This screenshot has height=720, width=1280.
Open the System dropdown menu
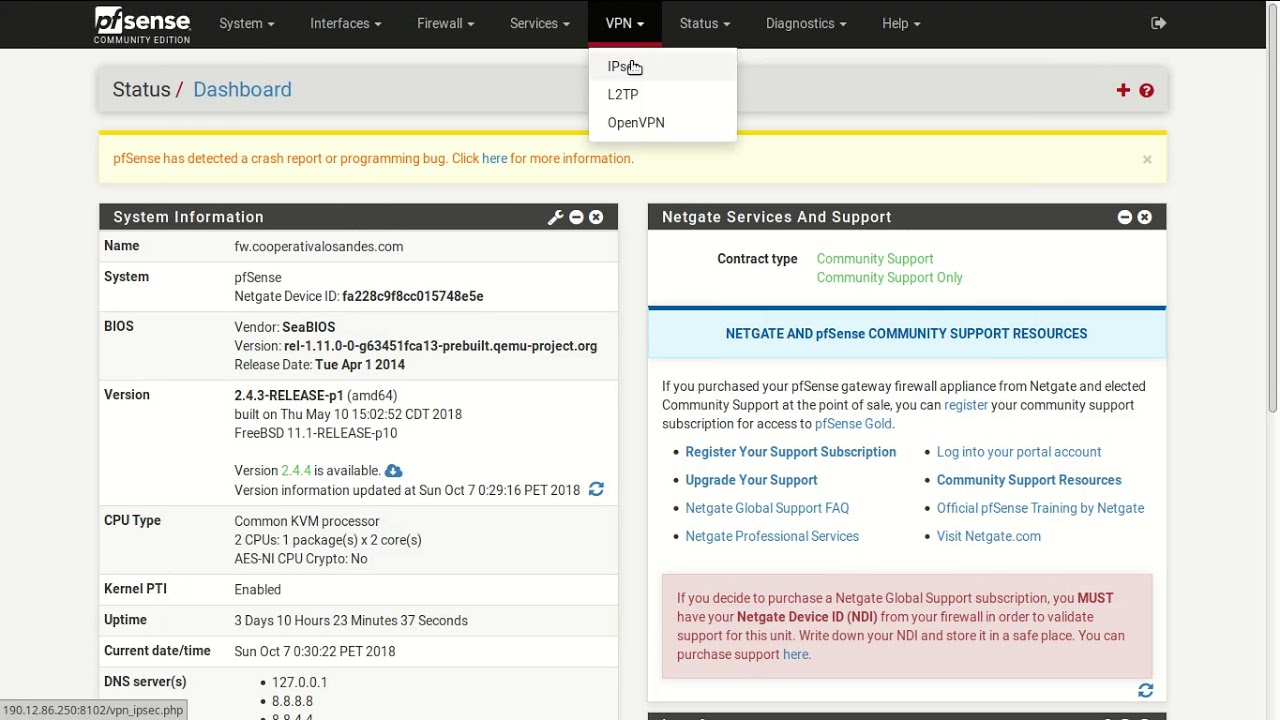(x=247, y=23)
